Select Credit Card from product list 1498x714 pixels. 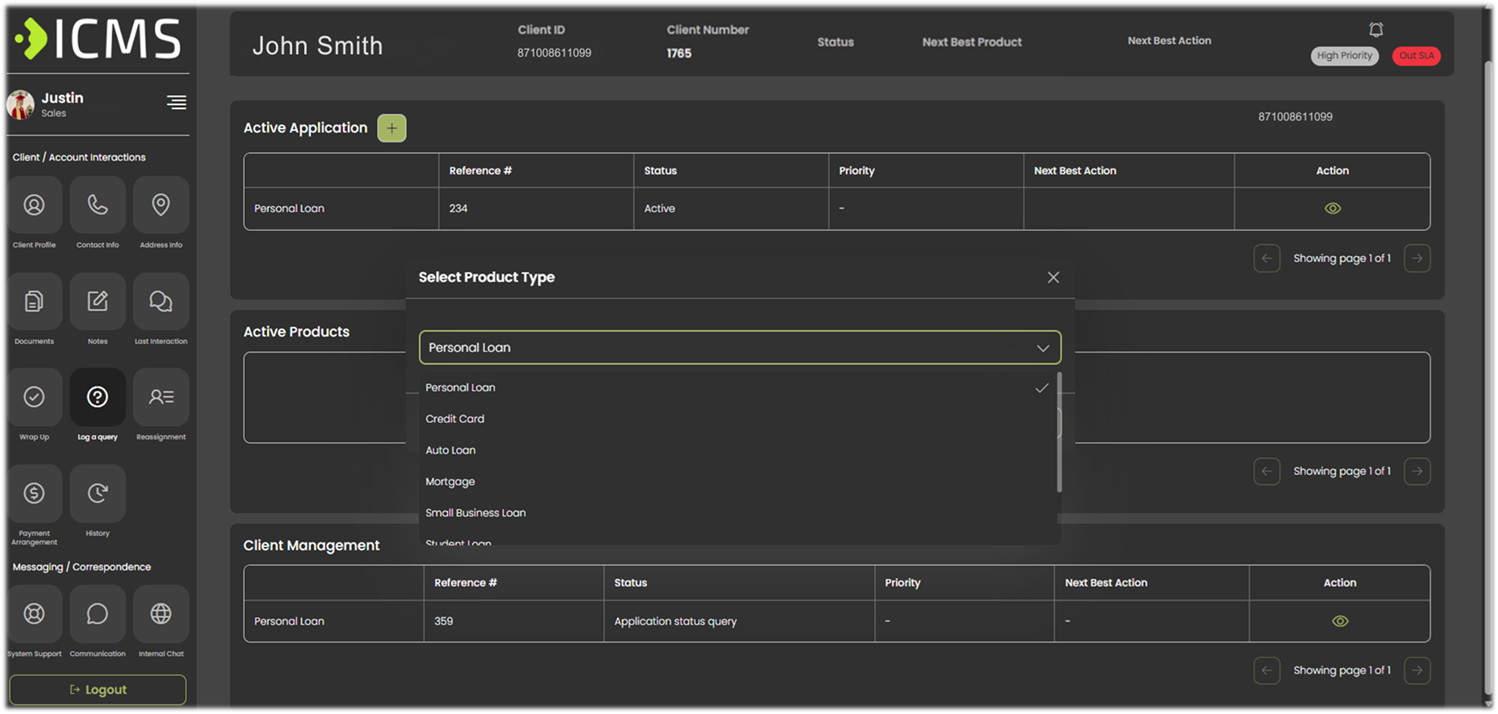click(455, 419)
